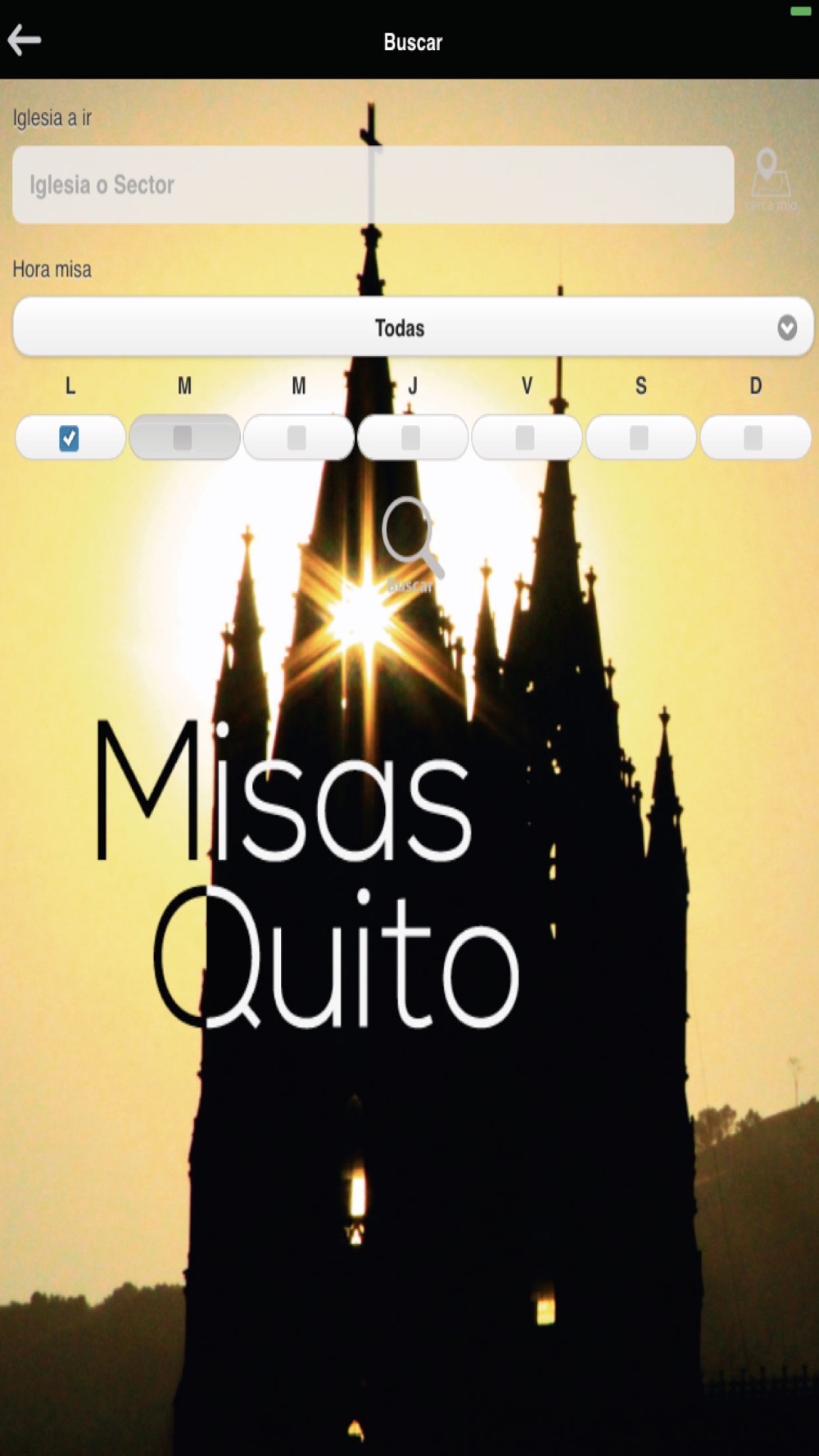Tap the 'Iglesia a ir' label
The height and width of the screenshot is (1456, 819).
point(52,118)
